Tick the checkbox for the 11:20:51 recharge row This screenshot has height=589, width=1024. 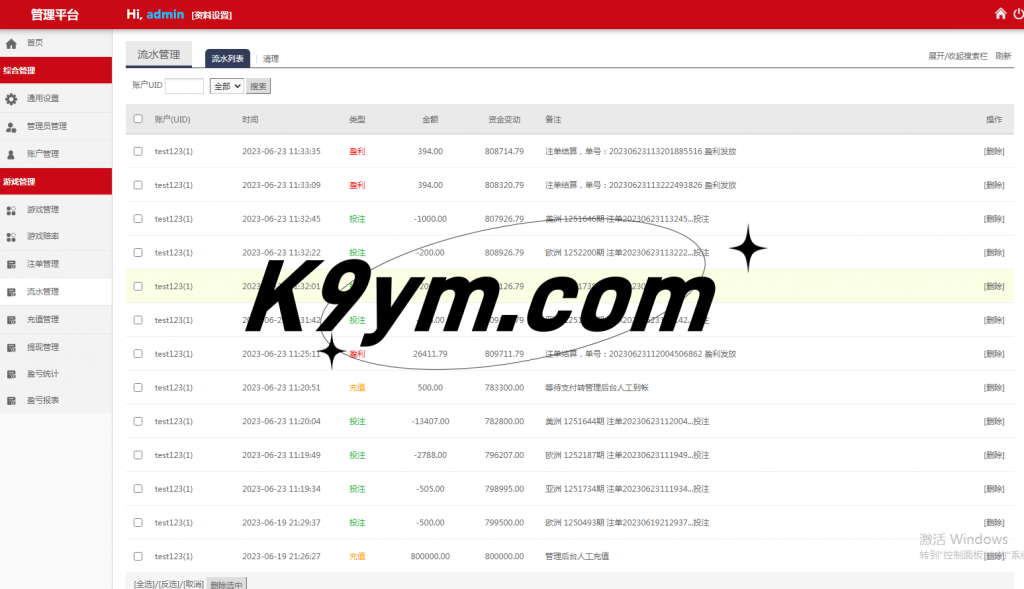(138, 387)
